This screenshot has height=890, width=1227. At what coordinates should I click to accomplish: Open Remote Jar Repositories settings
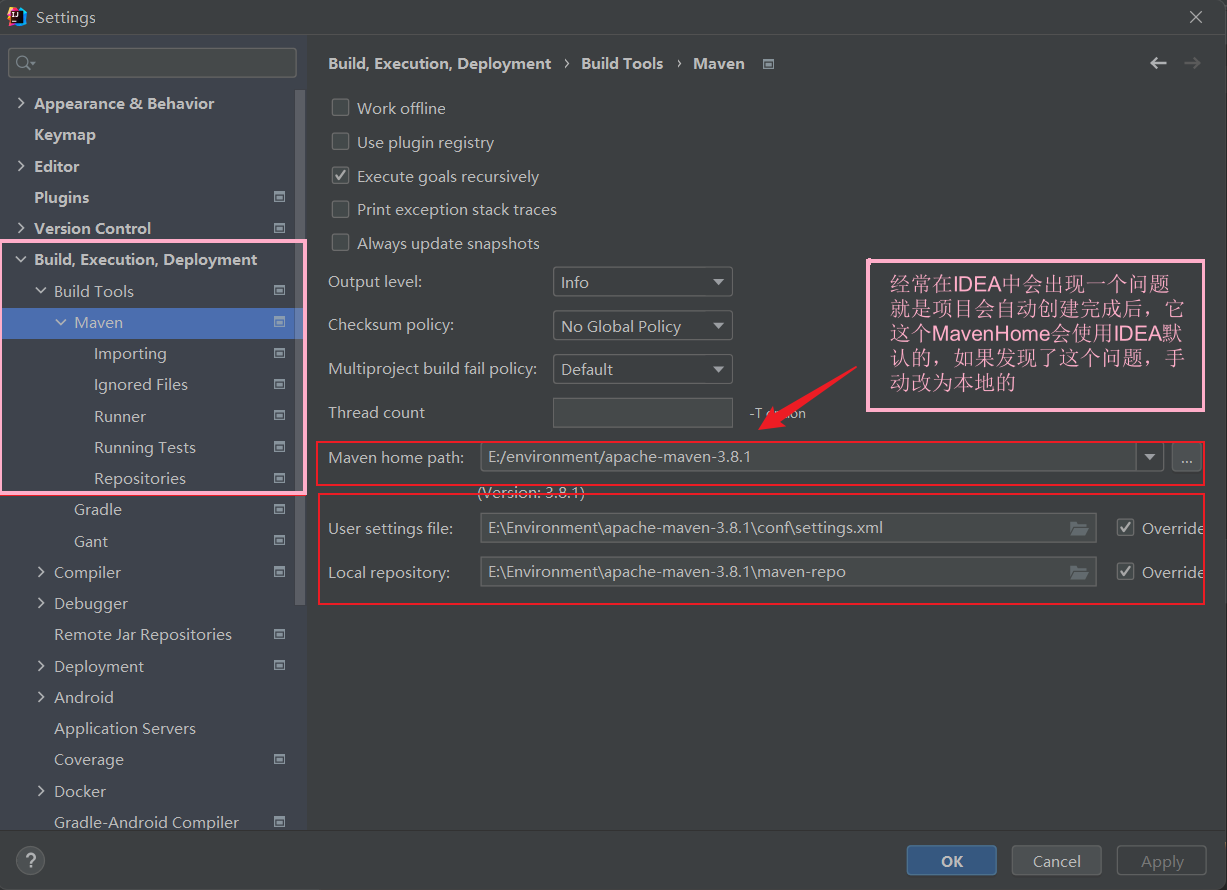pyautogui.click(x=143, y=634)
